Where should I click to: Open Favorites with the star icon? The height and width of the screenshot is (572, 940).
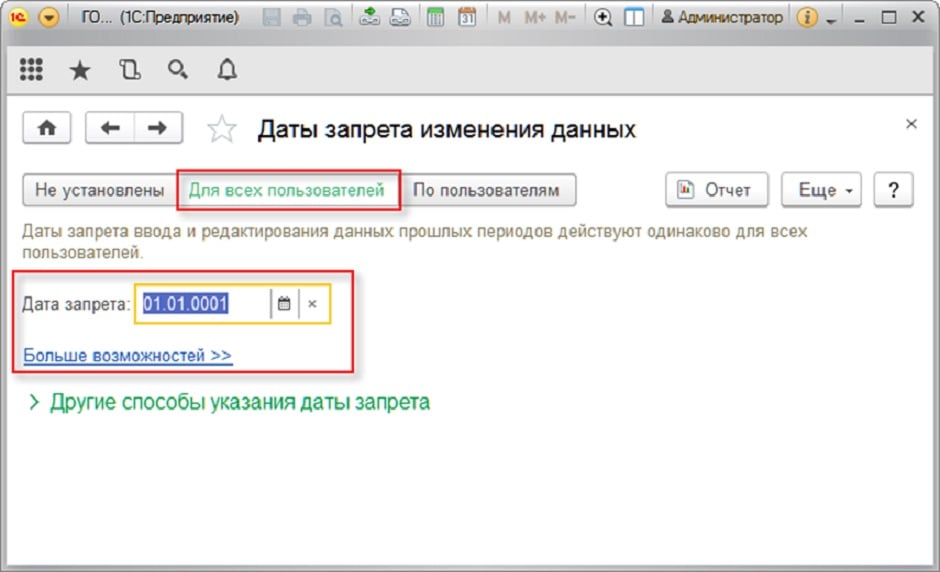click(x=79, y=69)
